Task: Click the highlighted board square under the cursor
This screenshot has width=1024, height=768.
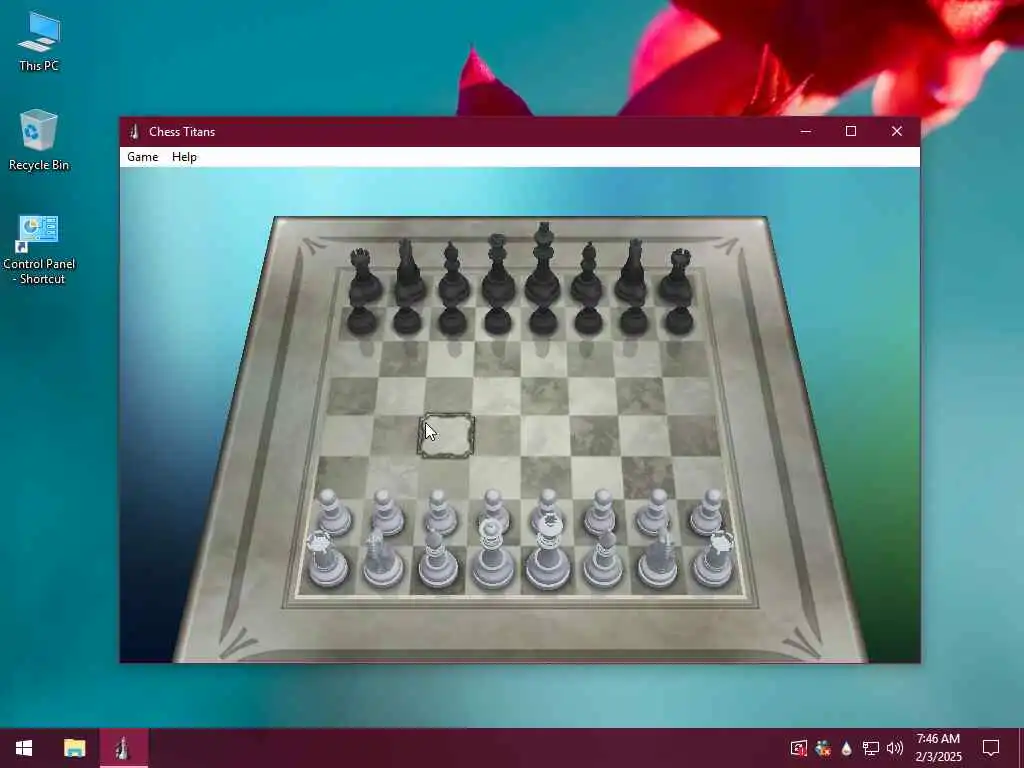Action: tap(446, 436)
